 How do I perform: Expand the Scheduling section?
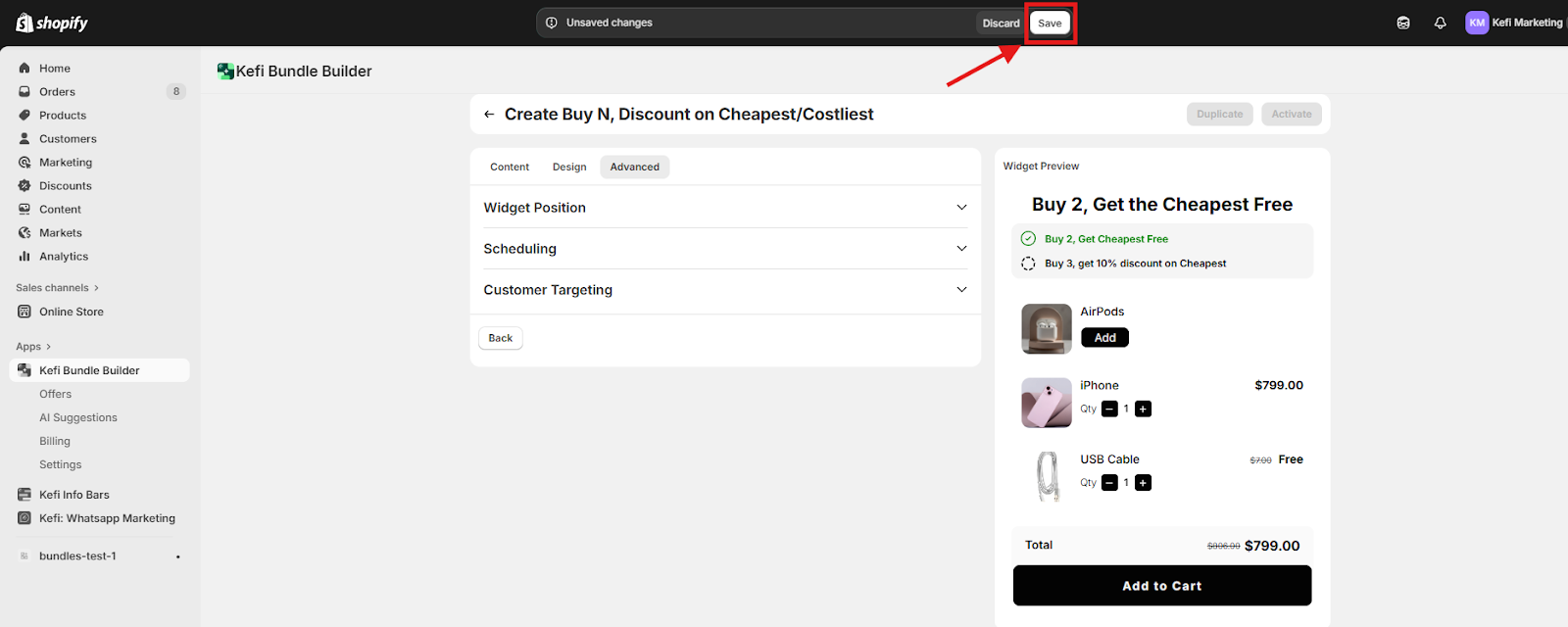(x=725, y=249)
